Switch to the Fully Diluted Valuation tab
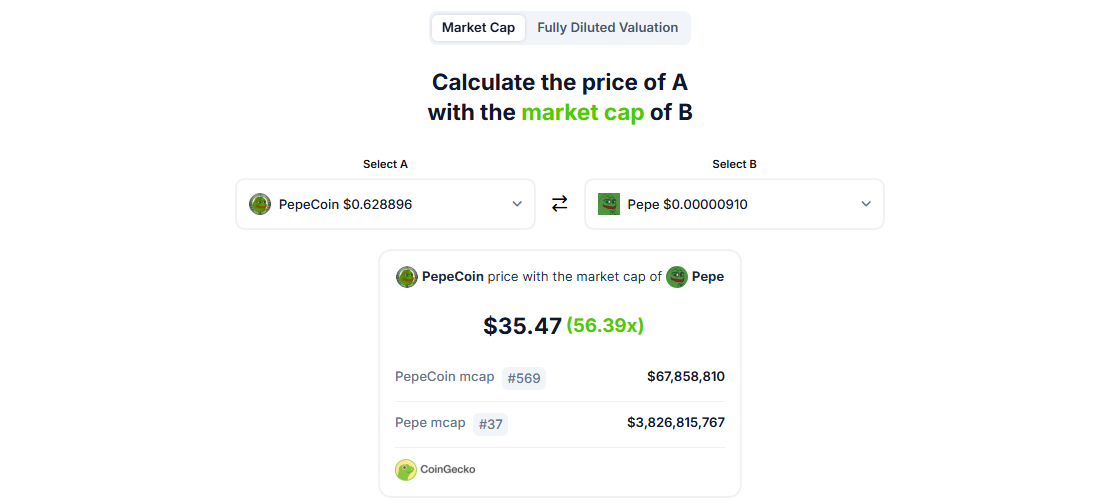Screen dimensions: 1099x504 point(607,28)
